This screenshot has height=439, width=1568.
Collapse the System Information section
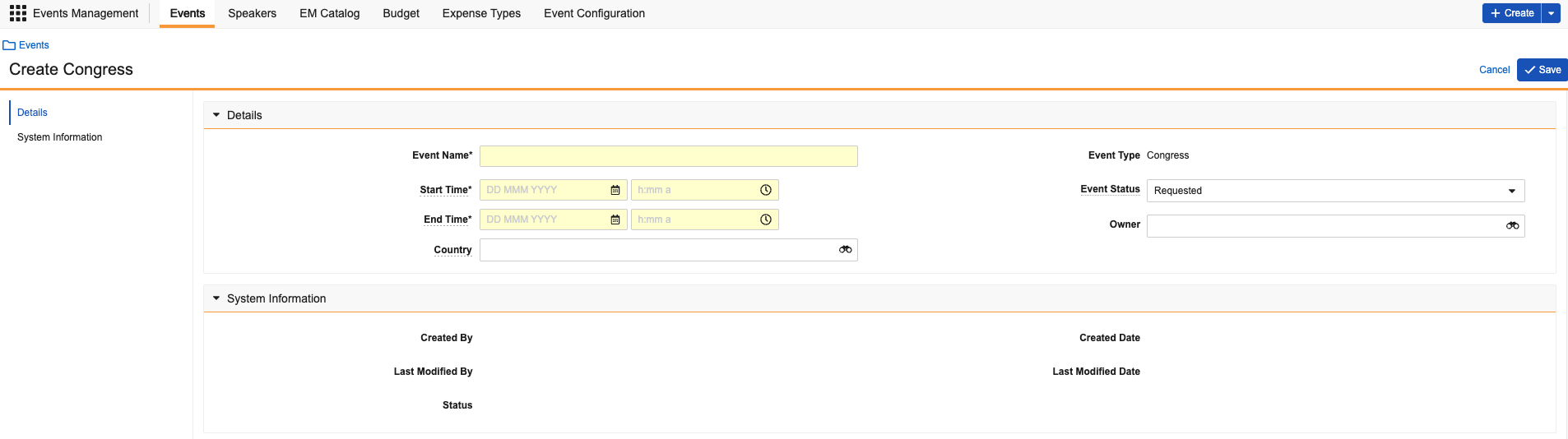216,298
